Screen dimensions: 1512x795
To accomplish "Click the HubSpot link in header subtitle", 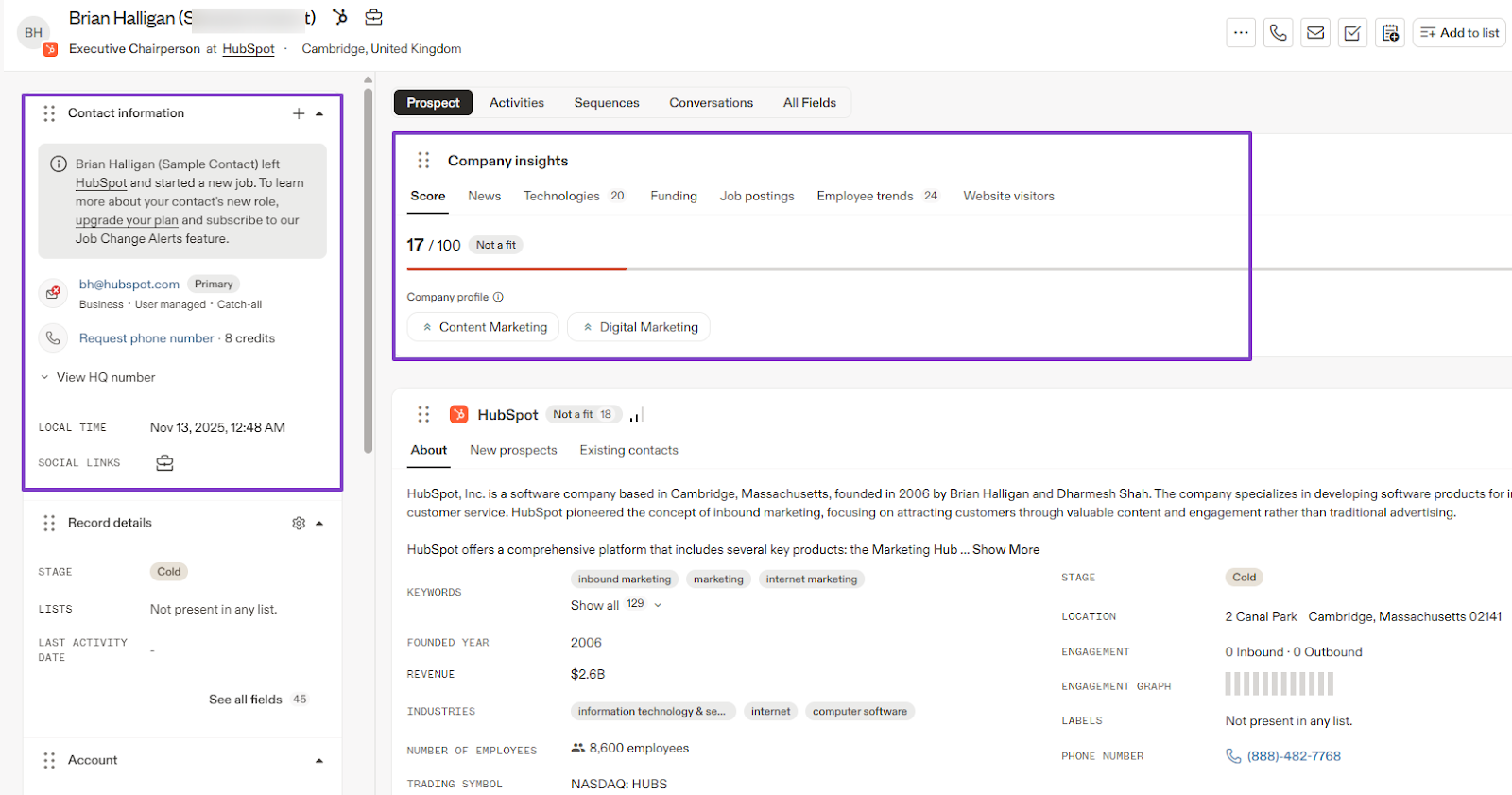I will pyautogui.click(x=249, y=49).
